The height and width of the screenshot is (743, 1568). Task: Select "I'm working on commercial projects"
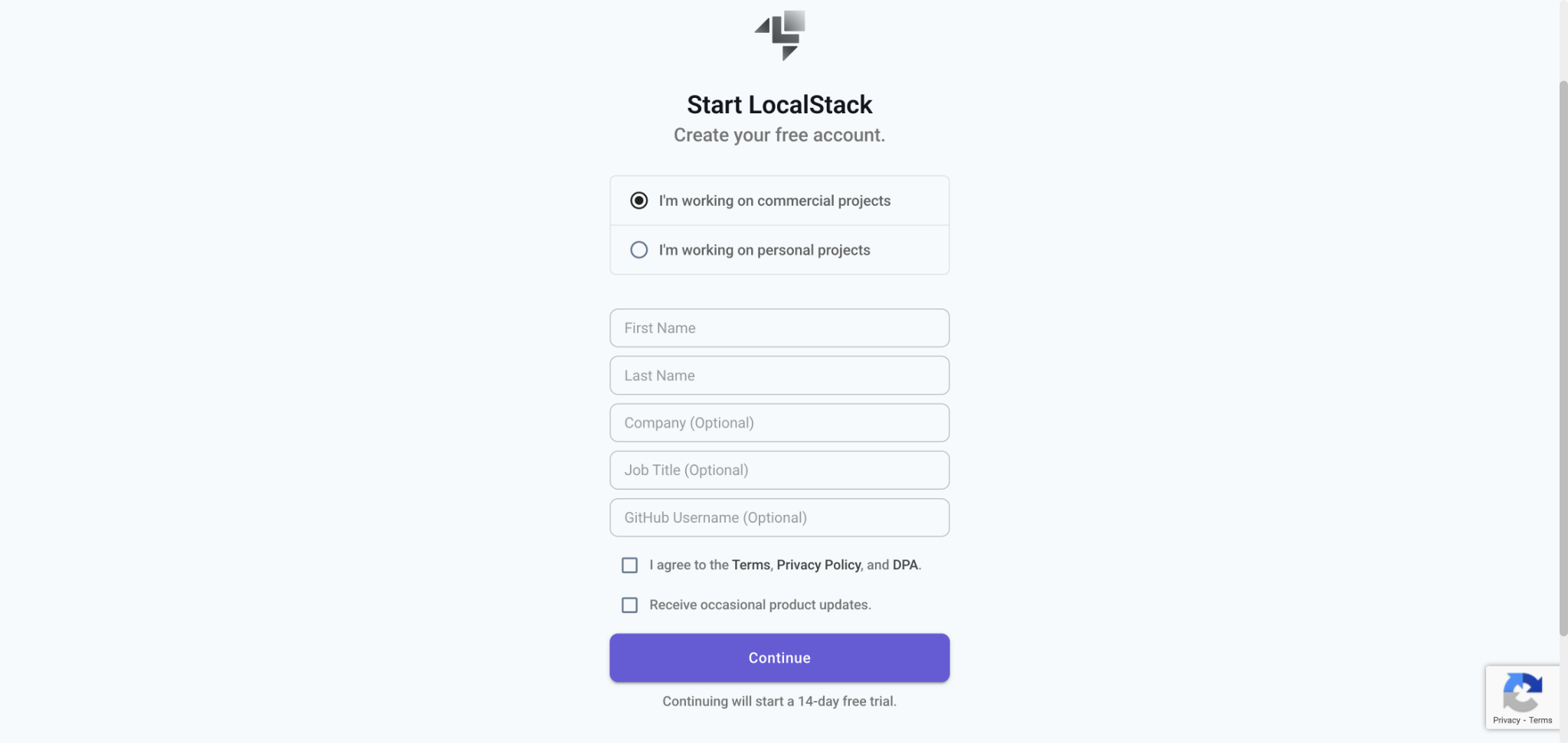pyautogui.click(x=638, y=200)
